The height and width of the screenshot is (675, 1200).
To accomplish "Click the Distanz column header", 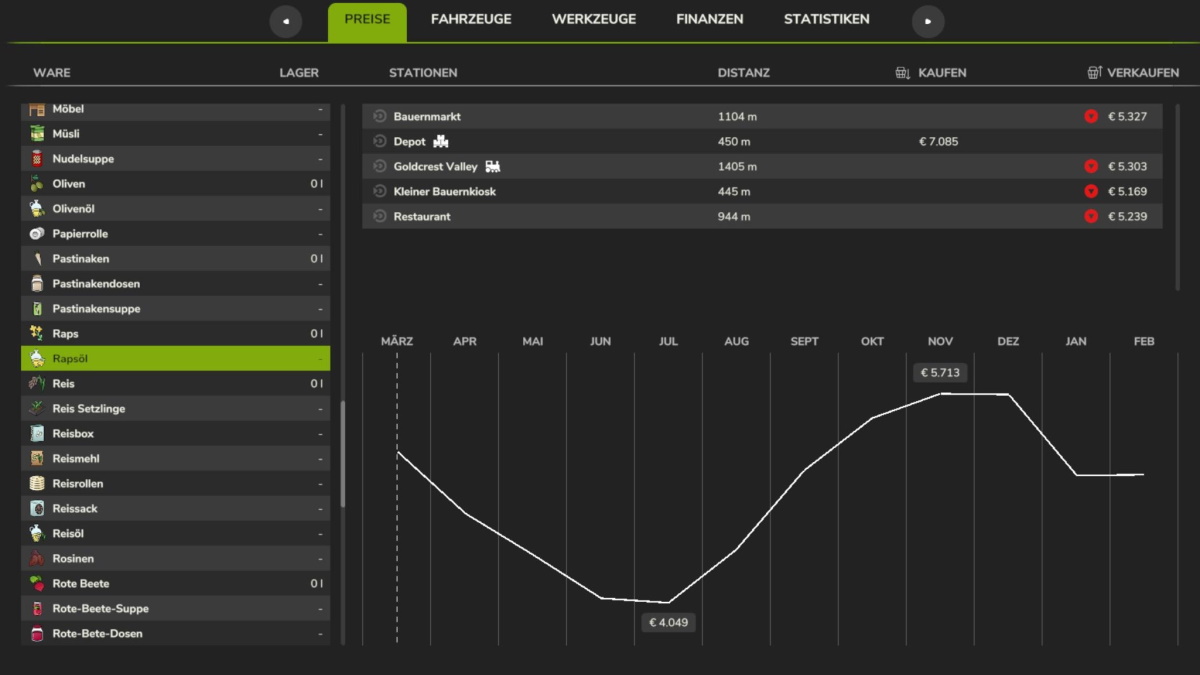I will [744, 73].
